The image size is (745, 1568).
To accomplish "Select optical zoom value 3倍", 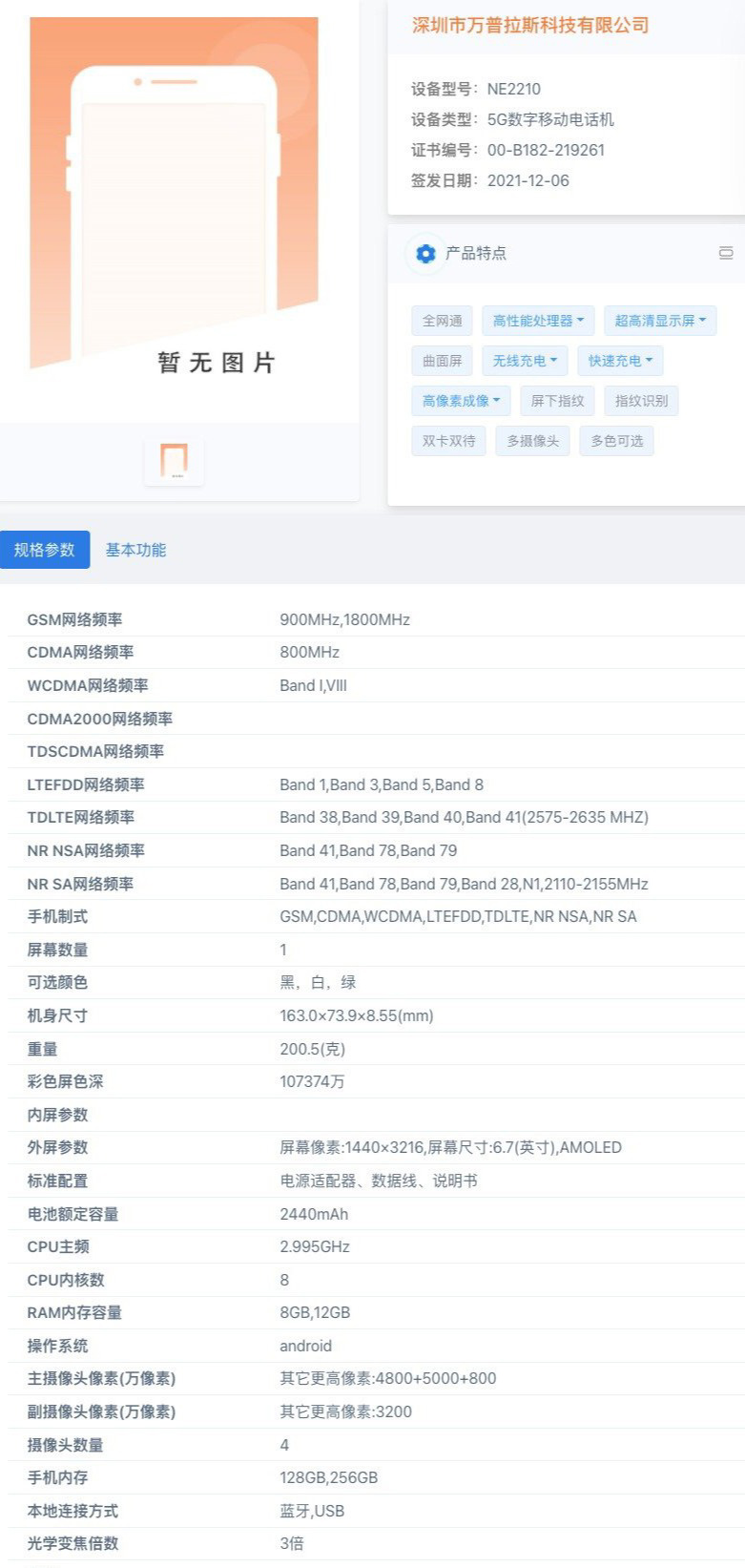I will [x=291, y=1543].
